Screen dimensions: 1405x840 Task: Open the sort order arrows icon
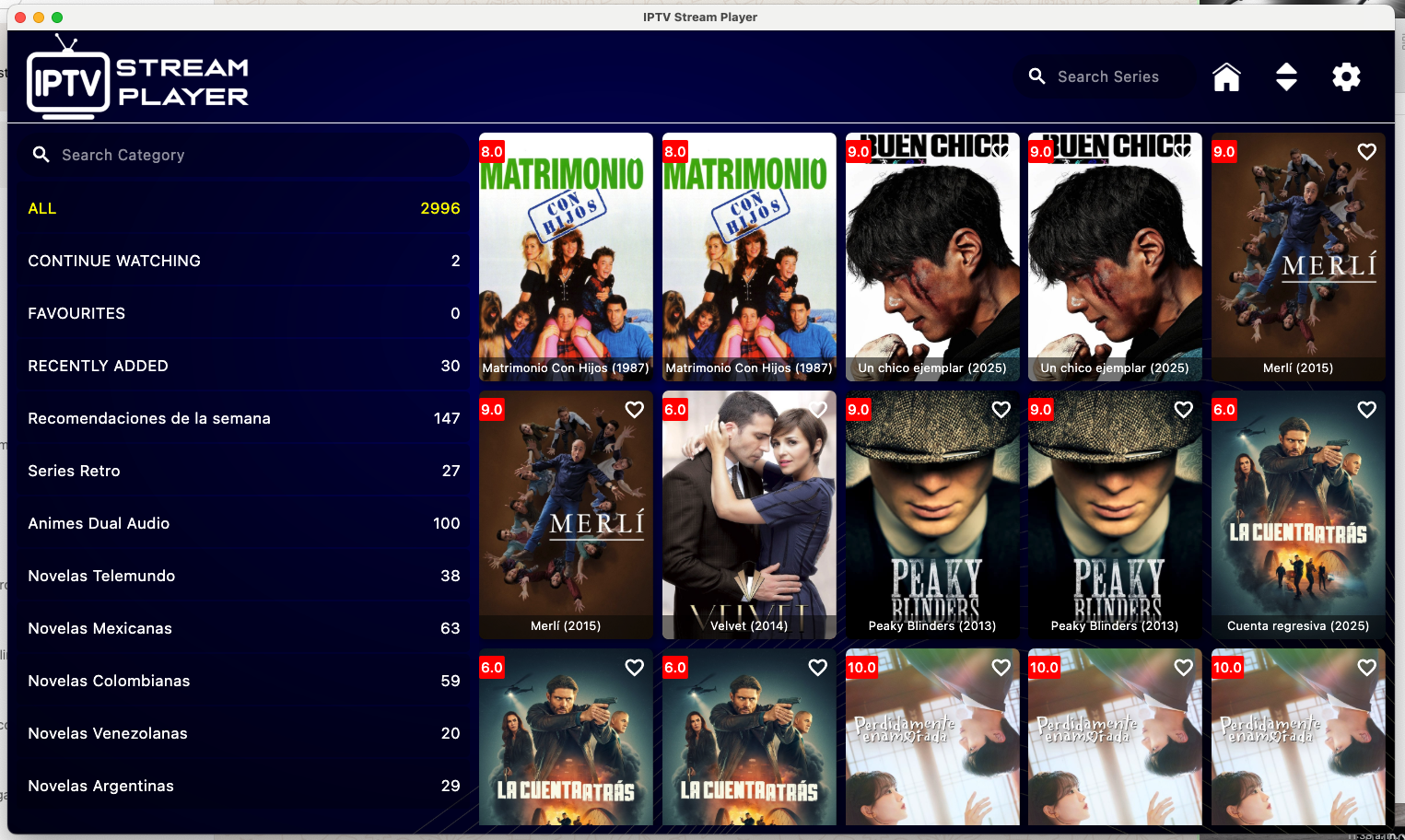tap(1286, 77)
